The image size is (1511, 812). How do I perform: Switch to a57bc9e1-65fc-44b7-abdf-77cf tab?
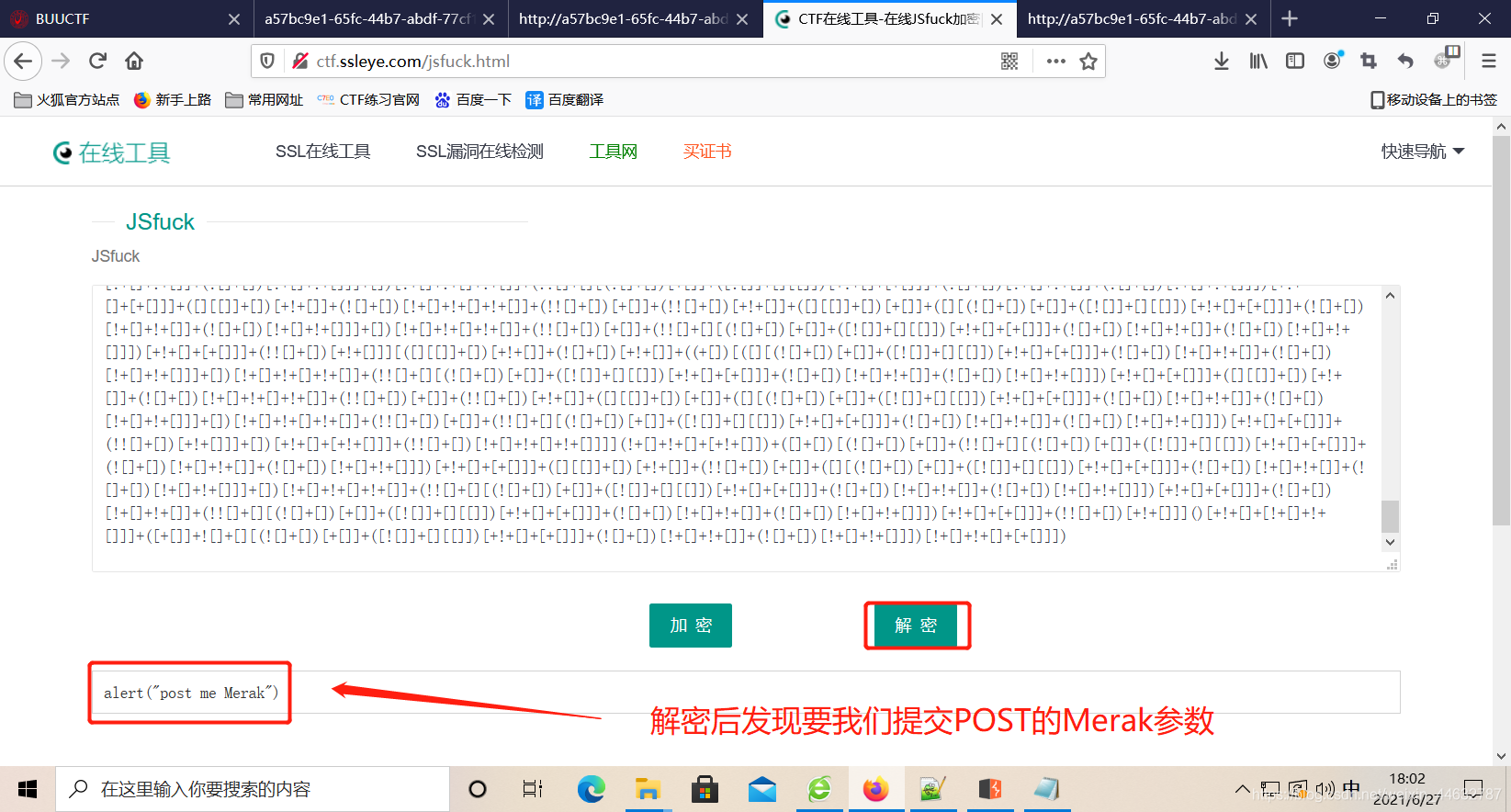point(380,18)
